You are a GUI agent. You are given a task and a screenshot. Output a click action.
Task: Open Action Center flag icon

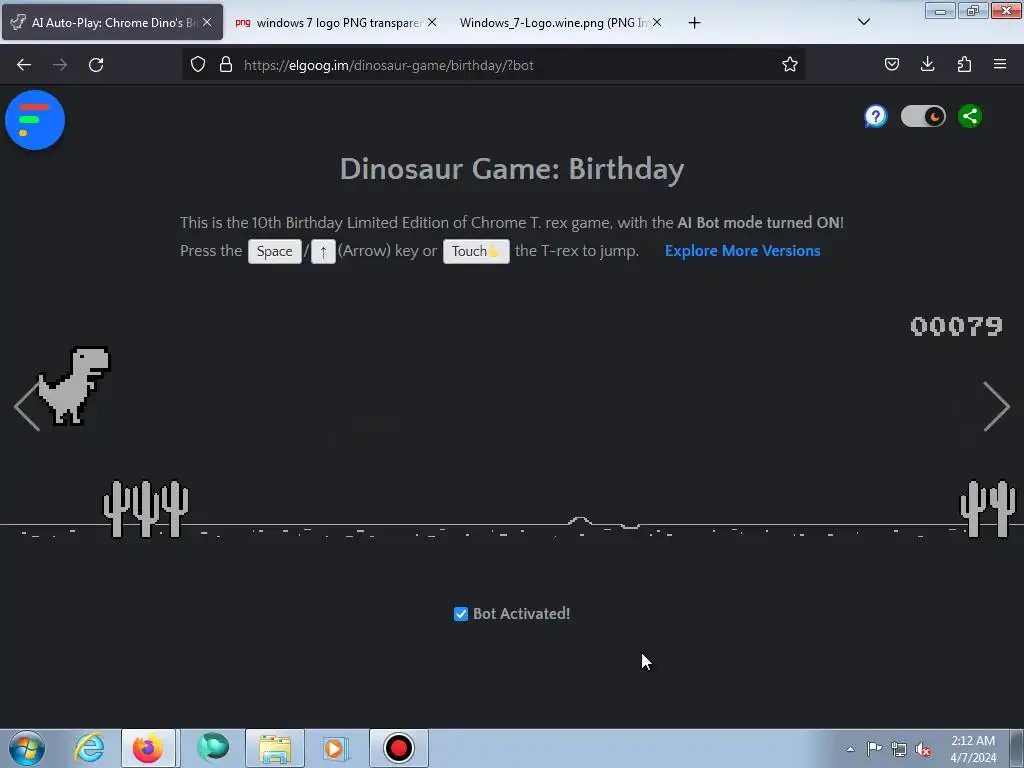(x=874, y=748)
